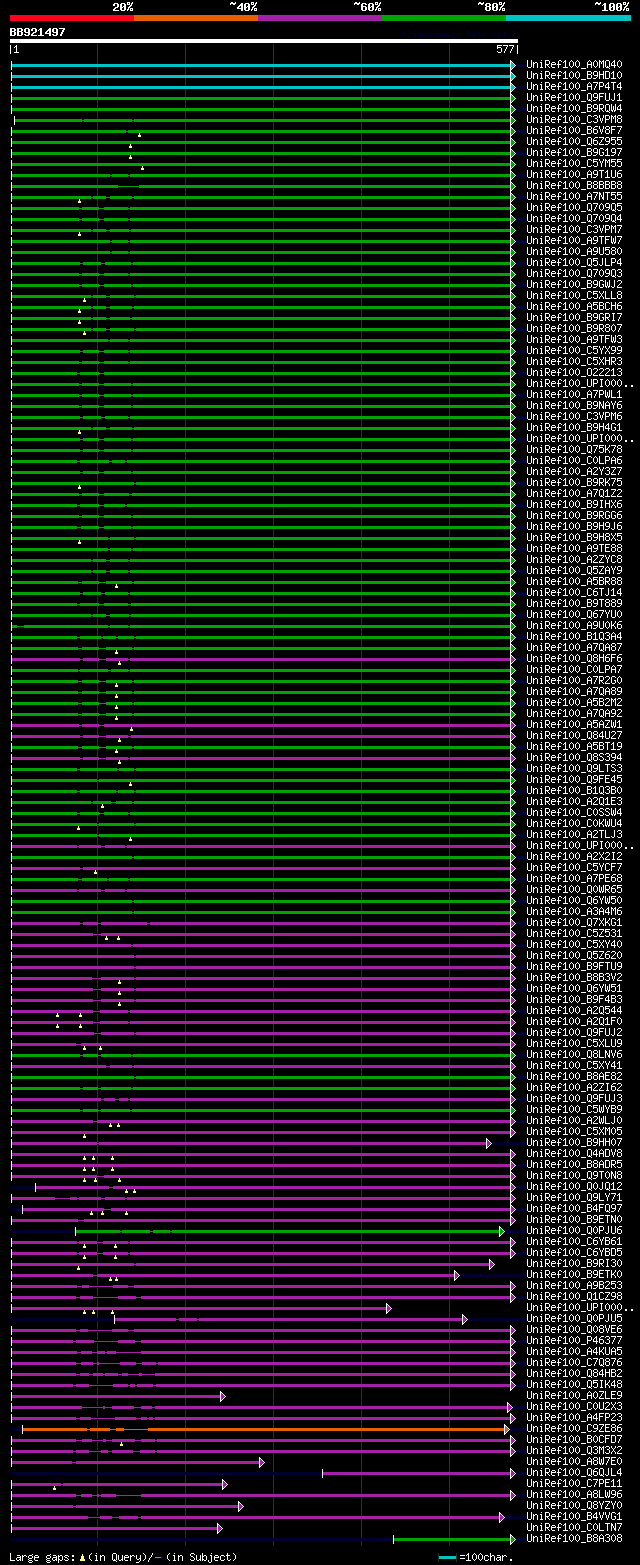Select hit UniRef100_A7P4T4

pyautogui.click(x=574, y=87)
